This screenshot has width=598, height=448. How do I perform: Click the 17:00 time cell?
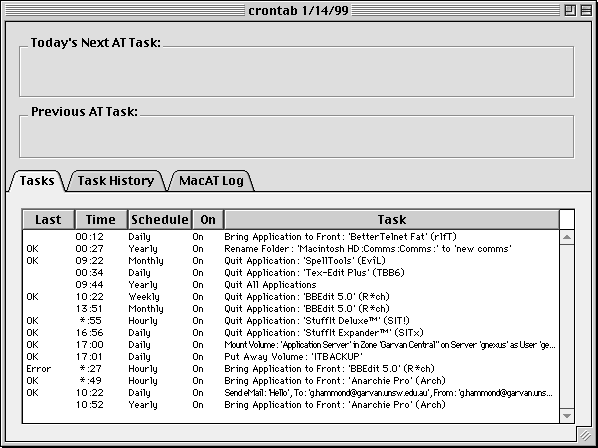click(x=89, y=345)
